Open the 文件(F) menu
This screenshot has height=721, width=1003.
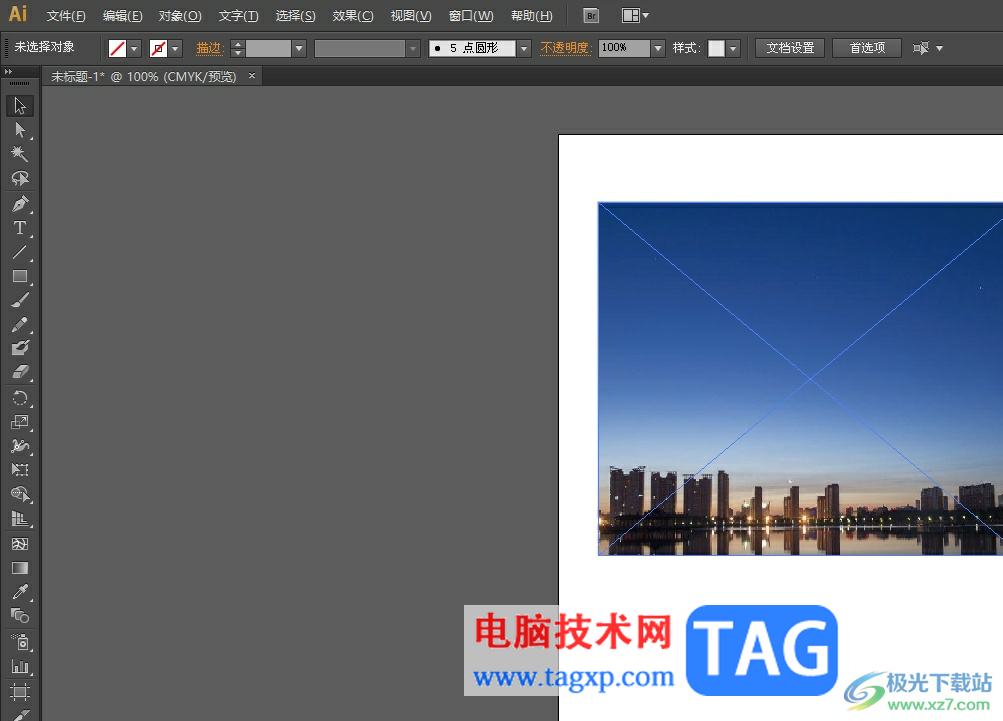pos(67,16)
